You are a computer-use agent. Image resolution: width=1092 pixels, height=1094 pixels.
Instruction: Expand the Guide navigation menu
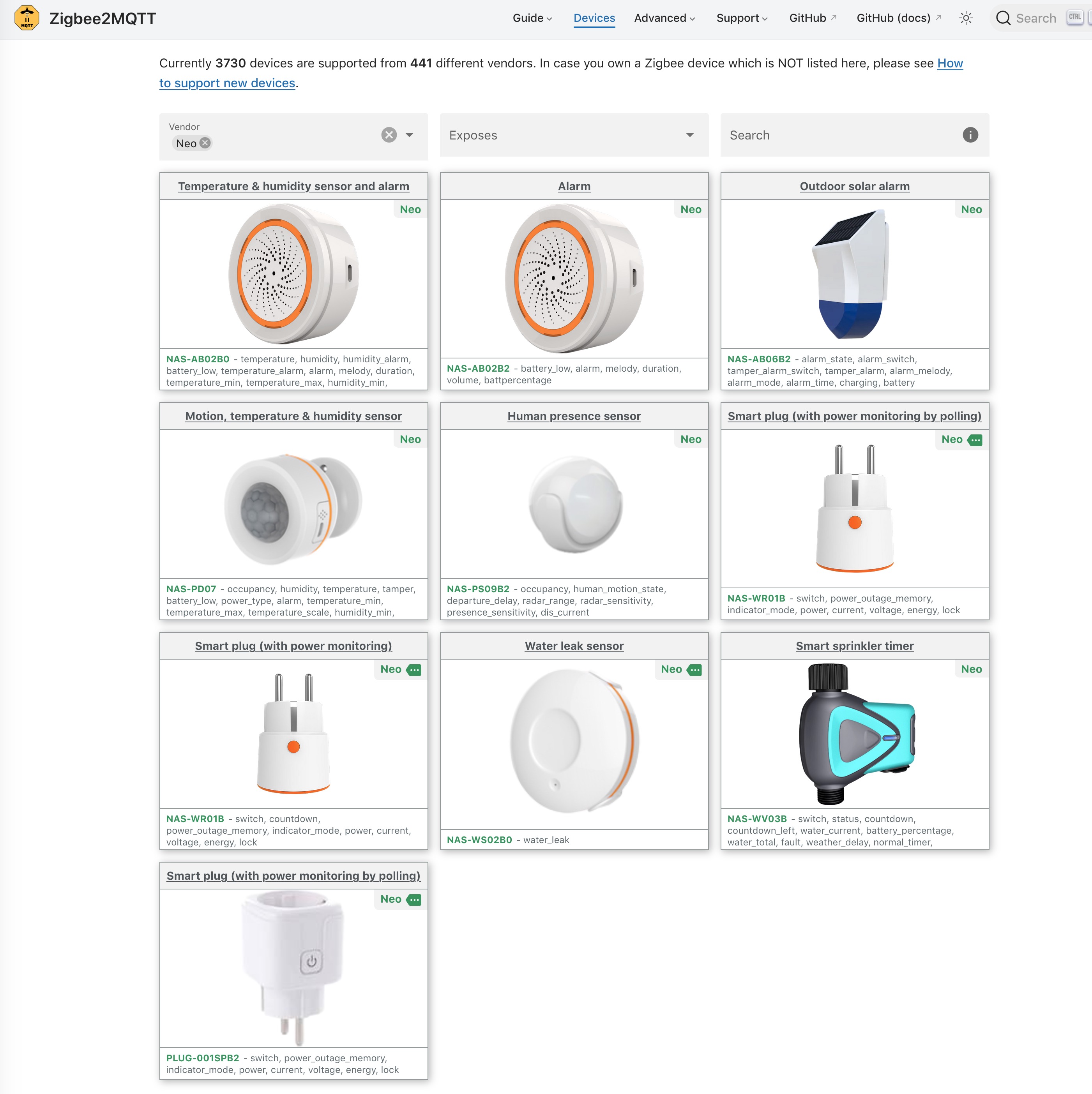[531, 18]
